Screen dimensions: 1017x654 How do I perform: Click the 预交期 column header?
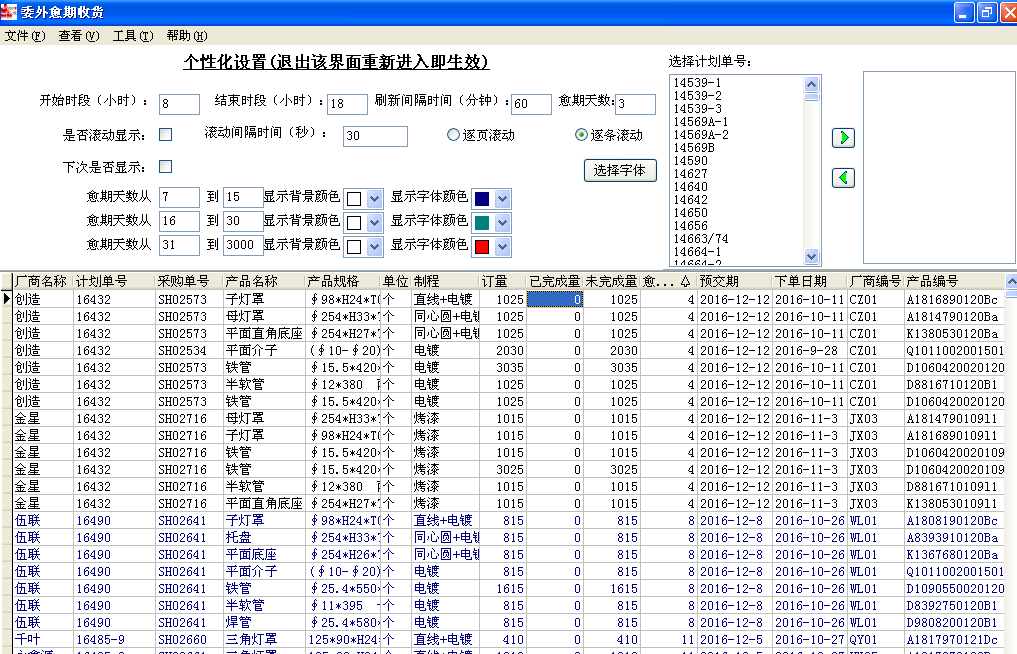coord(735,282)
